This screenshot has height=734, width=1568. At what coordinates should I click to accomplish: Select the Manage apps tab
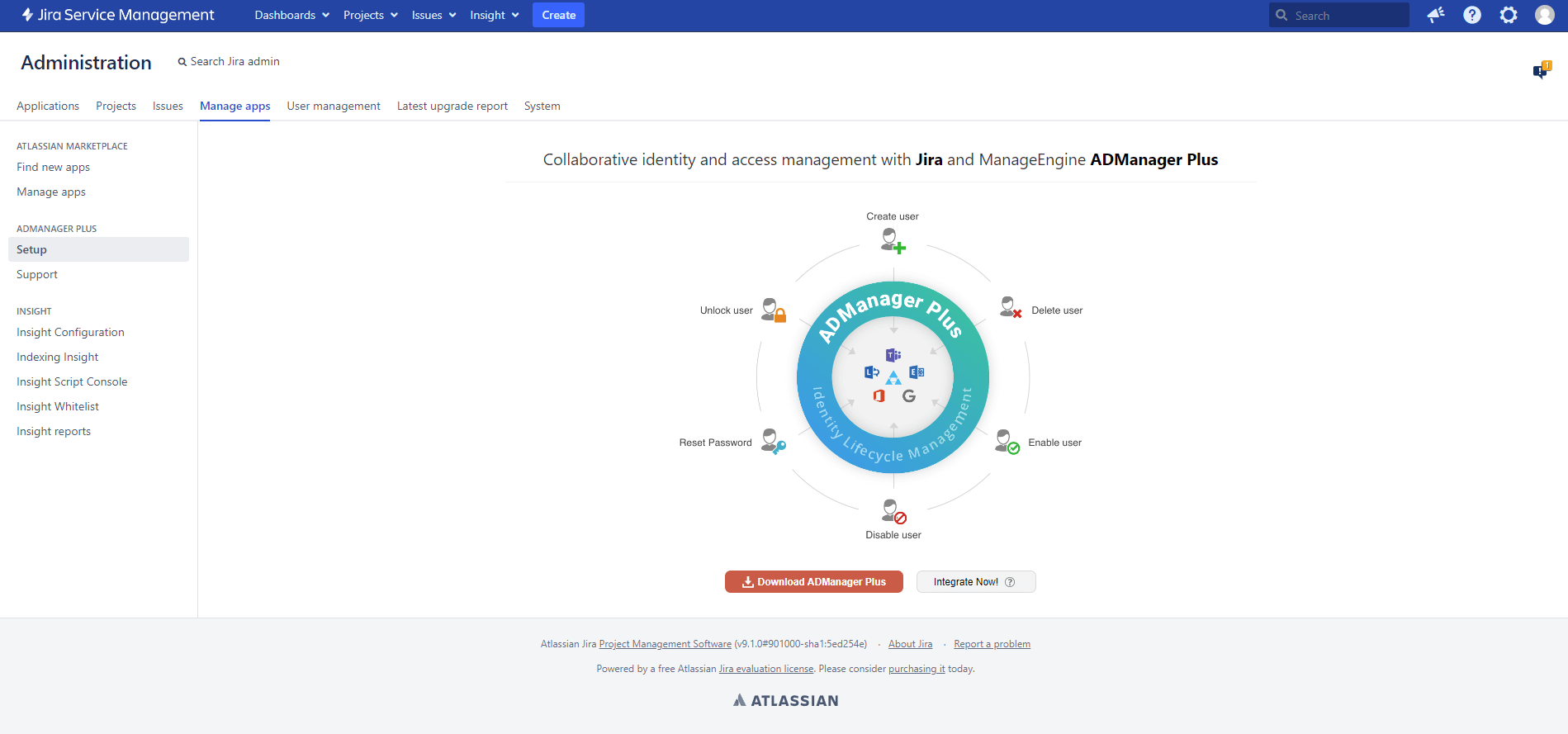235,106
